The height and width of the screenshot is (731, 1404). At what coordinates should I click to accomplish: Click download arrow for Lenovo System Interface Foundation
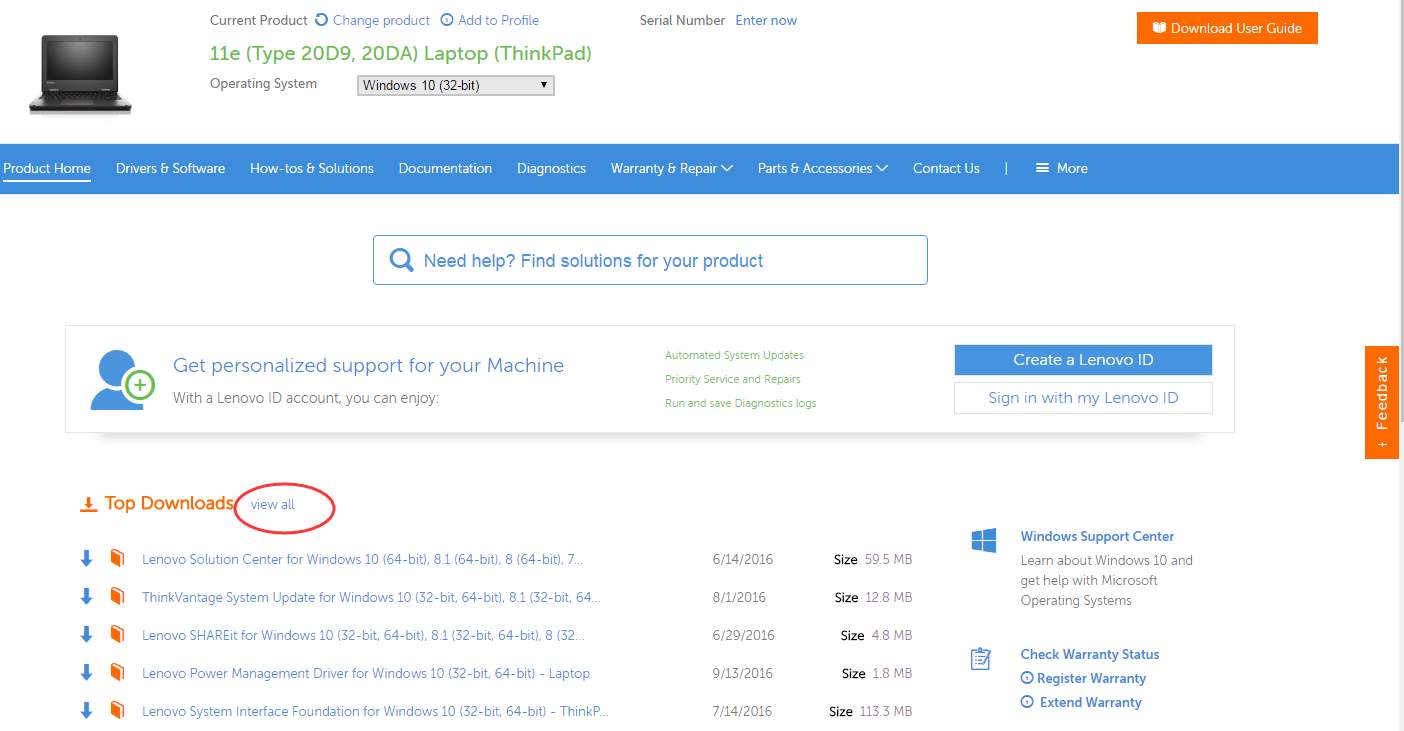coord(86,711)
